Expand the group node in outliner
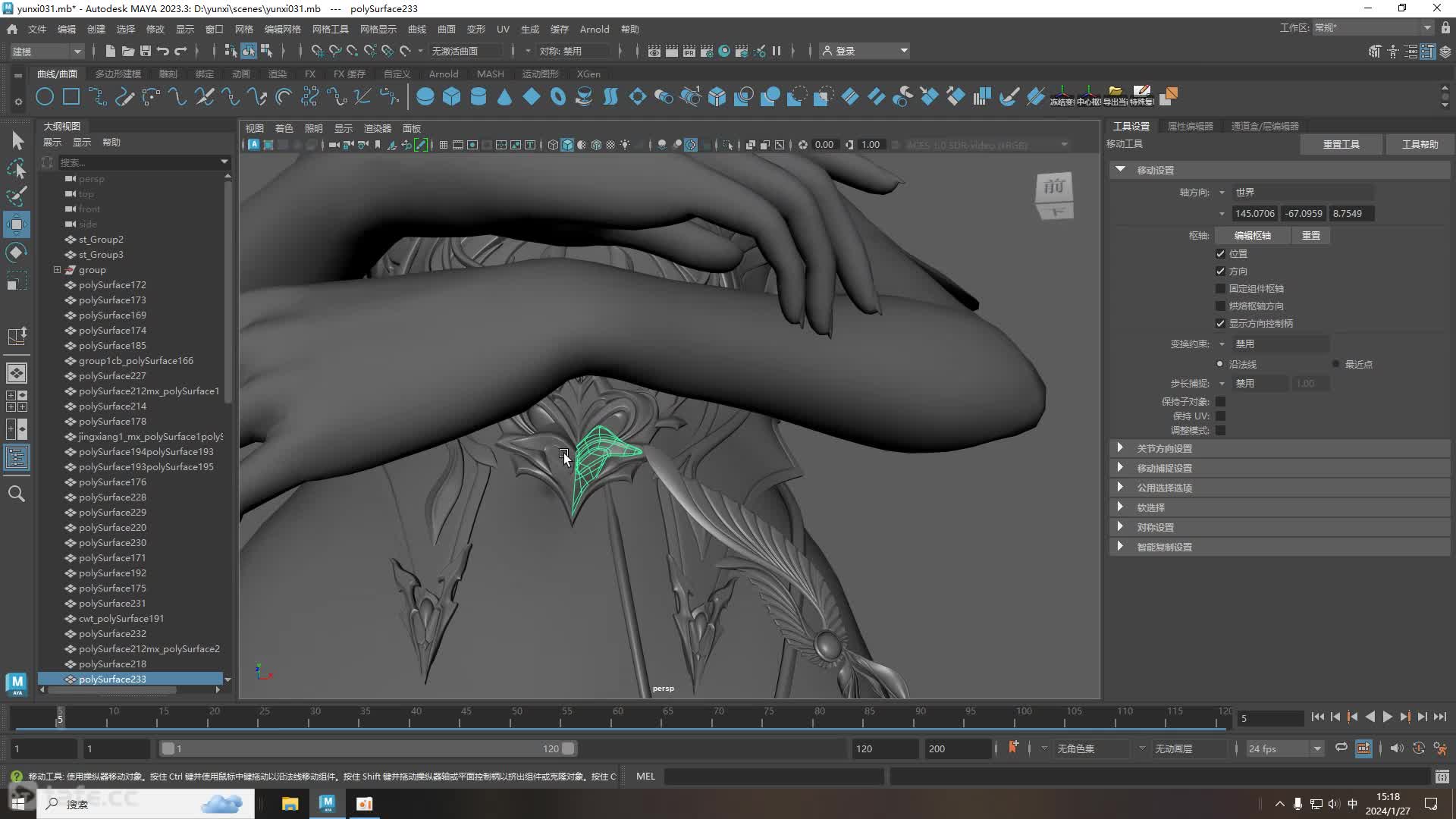This screenshot has width=1456, height=819. coord(57,269)
